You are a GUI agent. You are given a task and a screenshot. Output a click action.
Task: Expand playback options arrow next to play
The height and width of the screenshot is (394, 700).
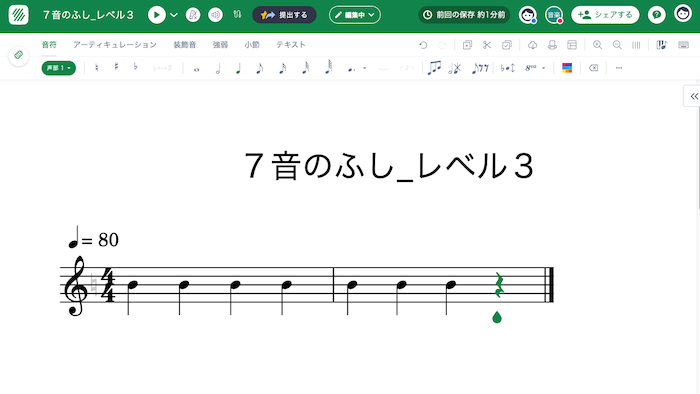pos(174,15)
